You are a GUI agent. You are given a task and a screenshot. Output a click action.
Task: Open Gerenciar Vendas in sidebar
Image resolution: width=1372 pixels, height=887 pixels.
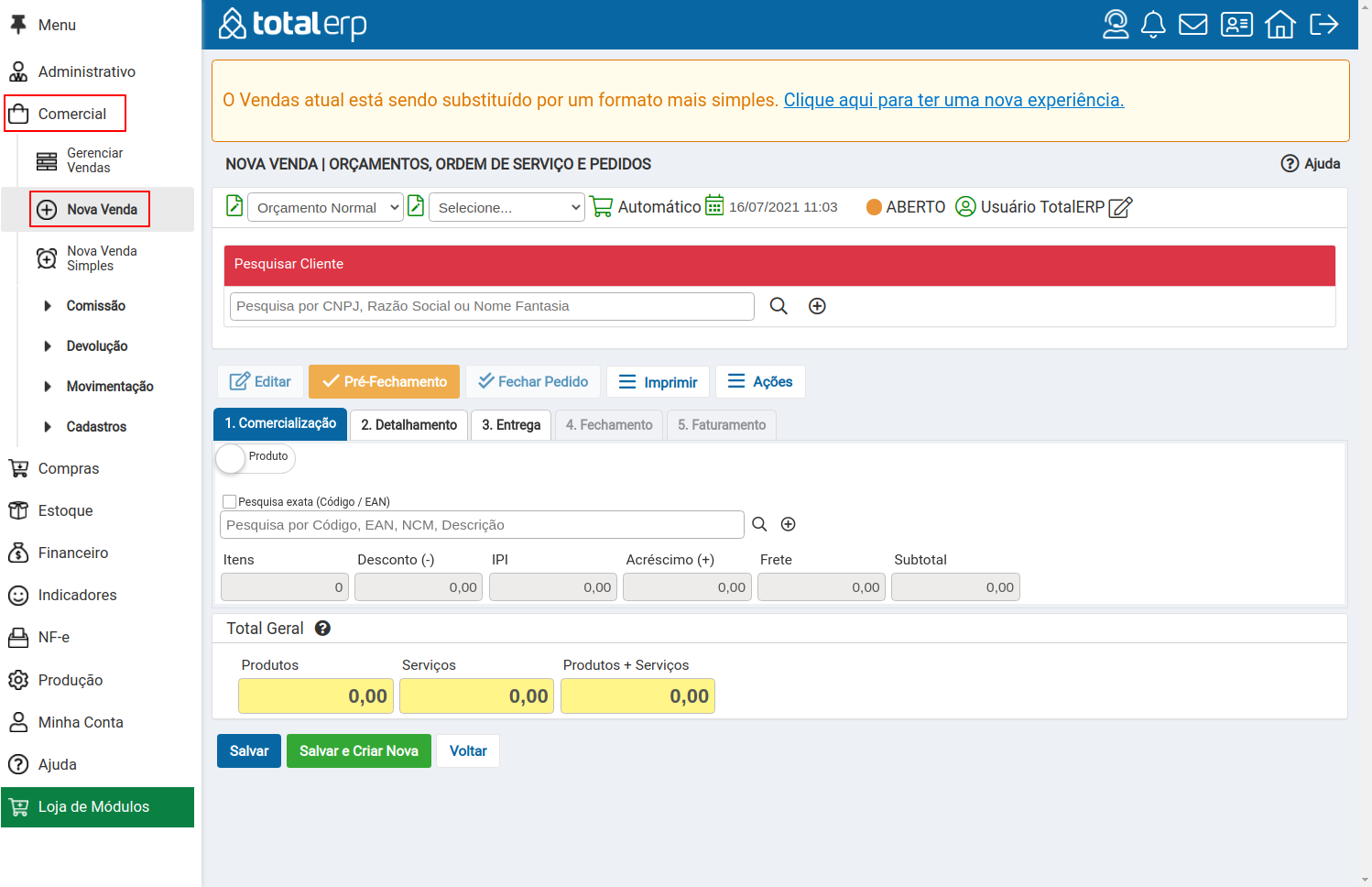[x=95, y=160]
